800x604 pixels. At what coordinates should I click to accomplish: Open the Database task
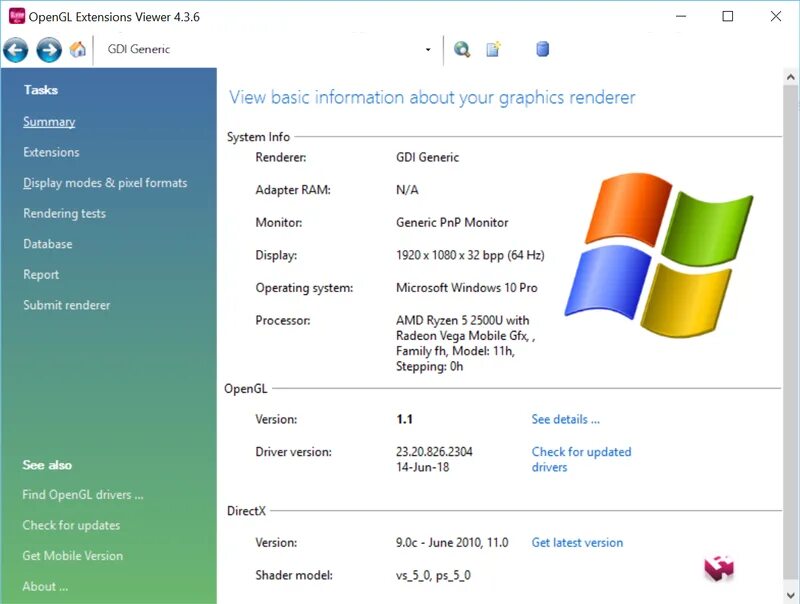pos(47,244)
